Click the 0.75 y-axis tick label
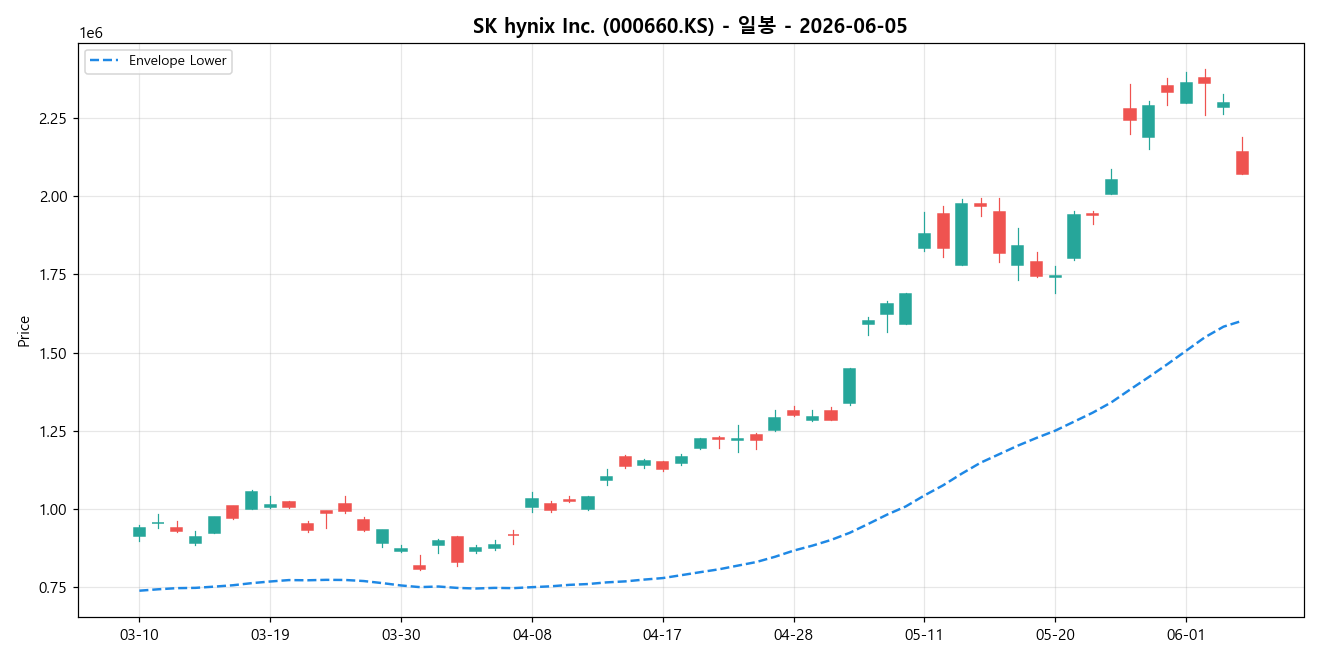Screen dimensions: 1320x660 53,587
